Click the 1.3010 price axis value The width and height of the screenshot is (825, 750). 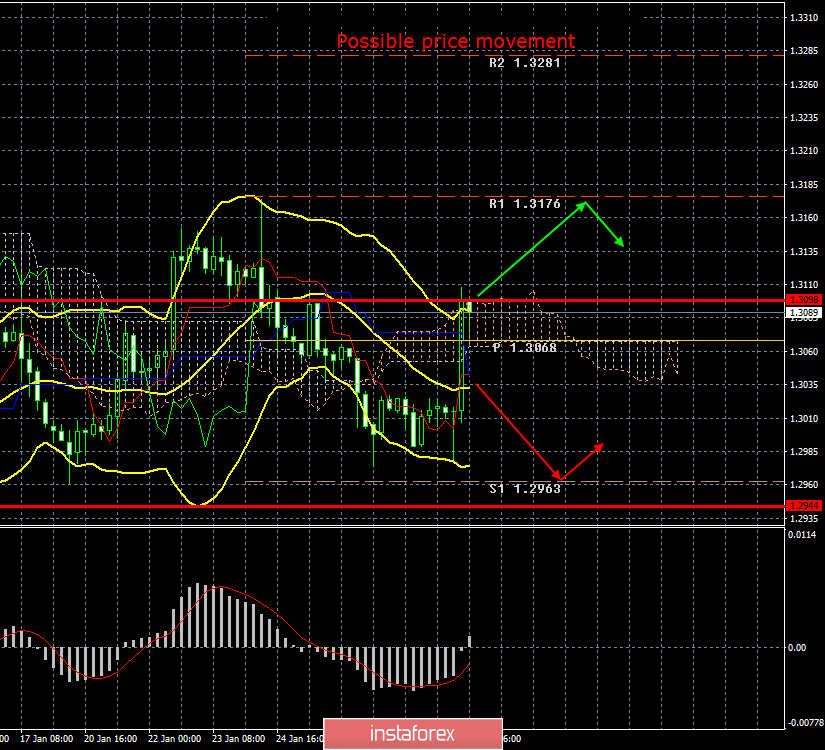click(x=804, y=418)
